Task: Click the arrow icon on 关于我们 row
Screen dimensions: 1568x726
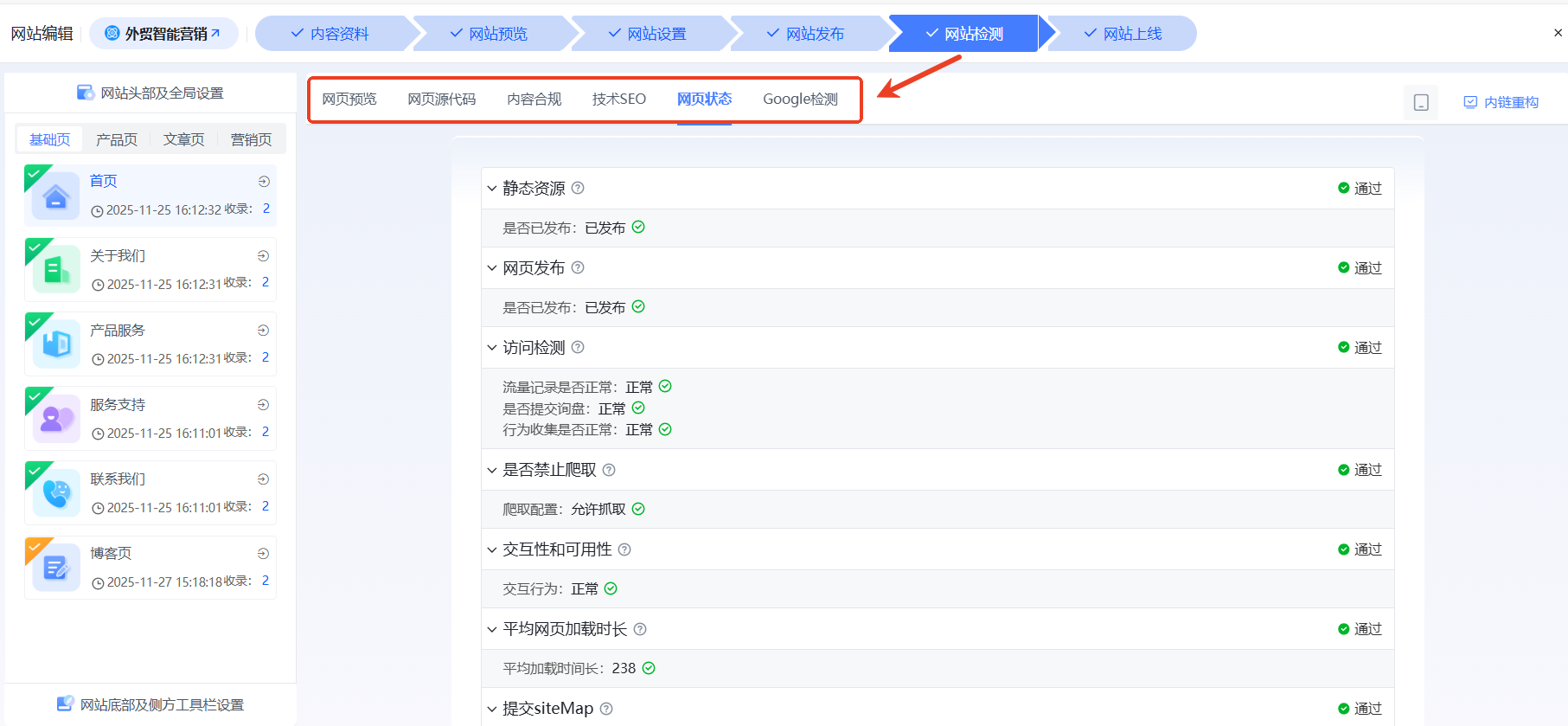Action: [x=263, y=256]
